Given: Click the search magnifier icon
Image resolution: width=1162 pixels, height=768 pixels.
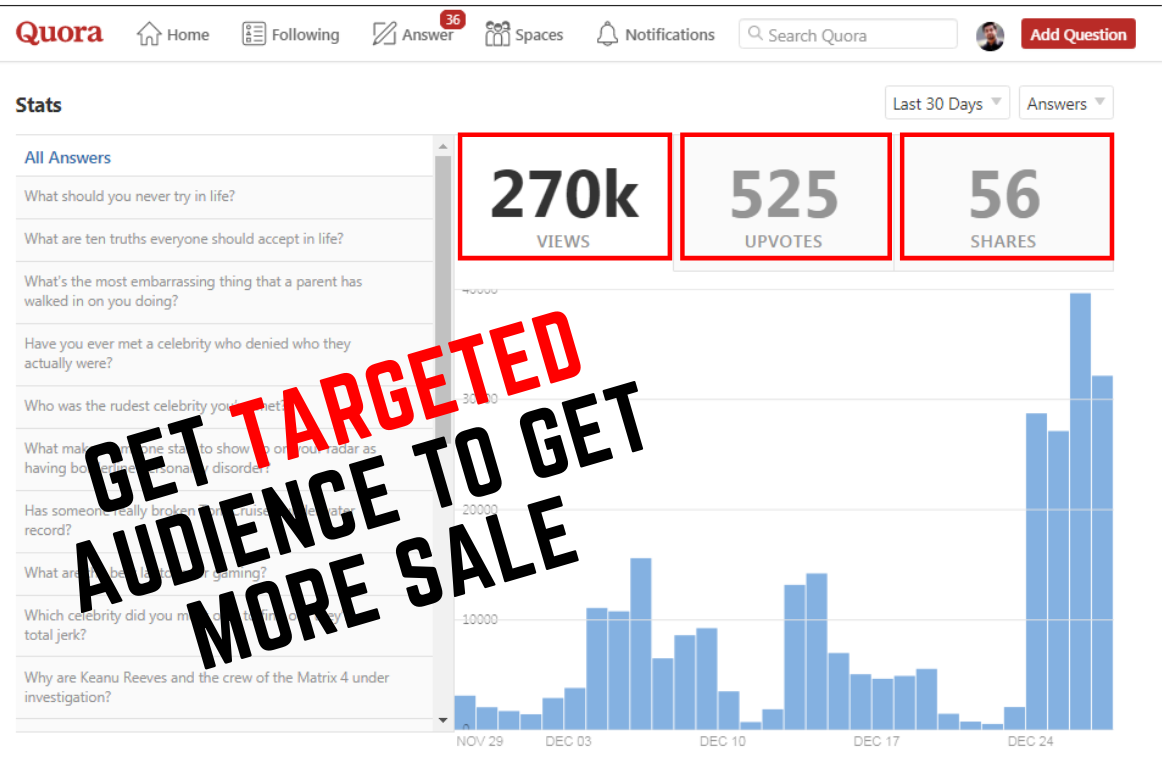Looking at the screenshot, I should pyautogui.click(x=757, y=34).
